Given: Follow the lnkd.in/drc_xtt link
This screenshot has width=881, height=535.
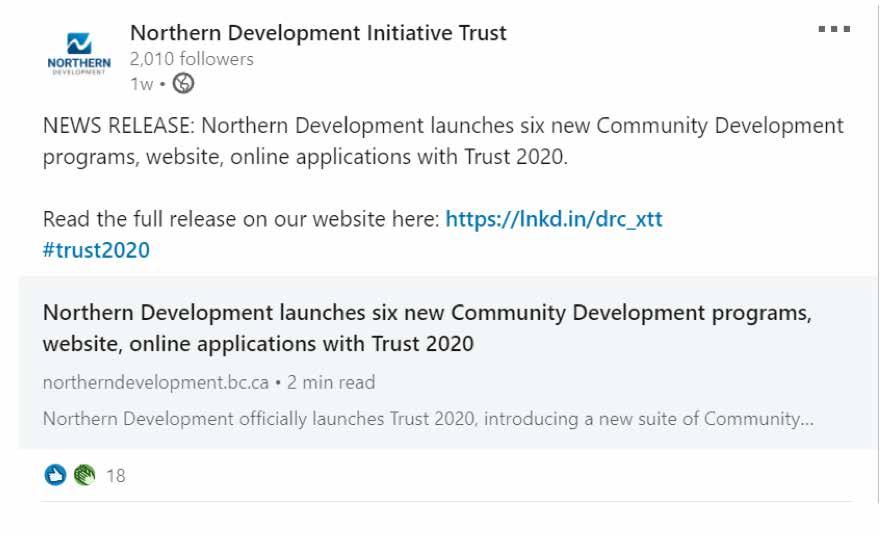Looking at the screenshot, I should [x=554, y=219].
